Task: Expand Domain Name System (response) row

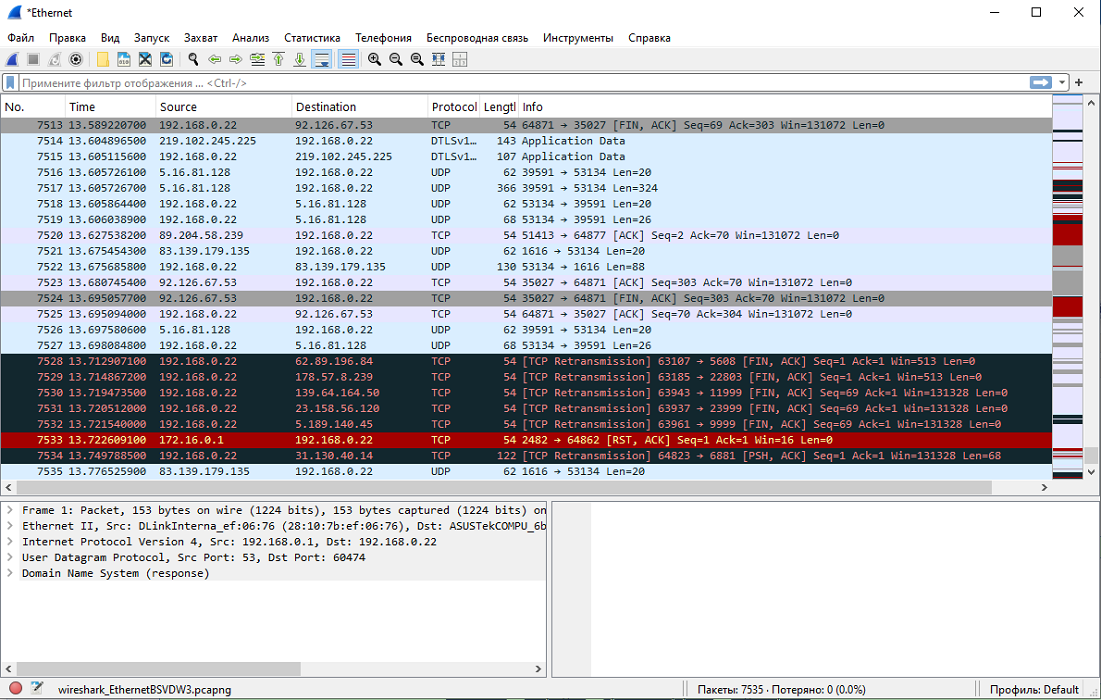Action: click(x=10, y=574)
